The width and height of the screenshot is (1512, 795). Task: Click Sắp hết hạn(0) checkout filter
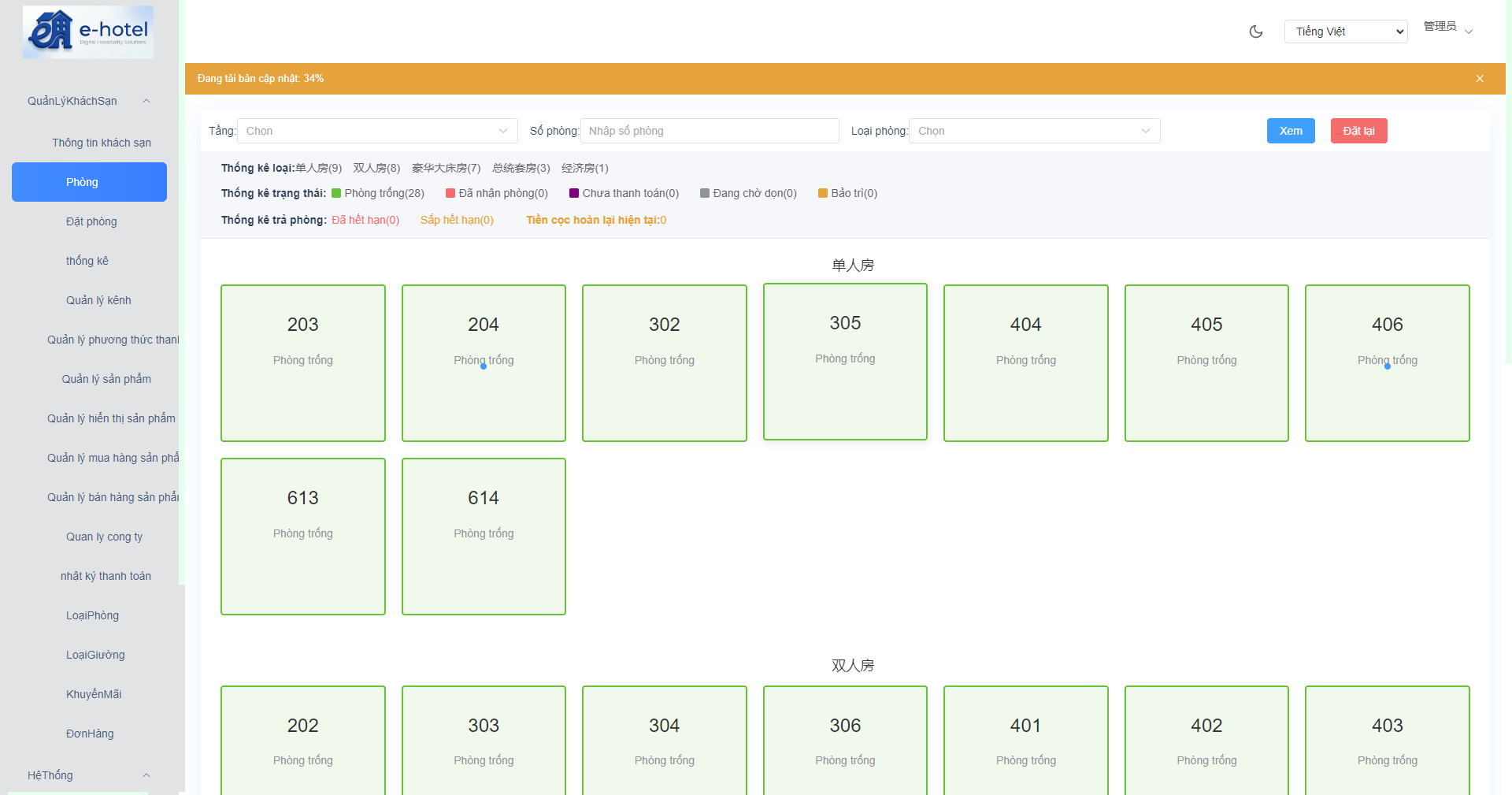pyautogui.click(x=457, y=220)
